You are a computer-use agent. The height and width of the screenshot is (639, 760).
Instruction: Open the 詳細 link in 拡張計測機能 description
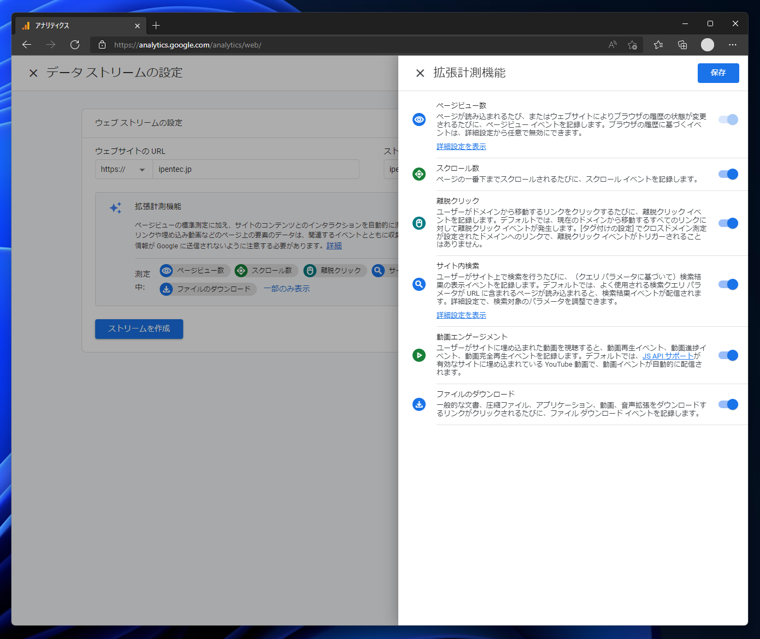(x=334, y=246)
